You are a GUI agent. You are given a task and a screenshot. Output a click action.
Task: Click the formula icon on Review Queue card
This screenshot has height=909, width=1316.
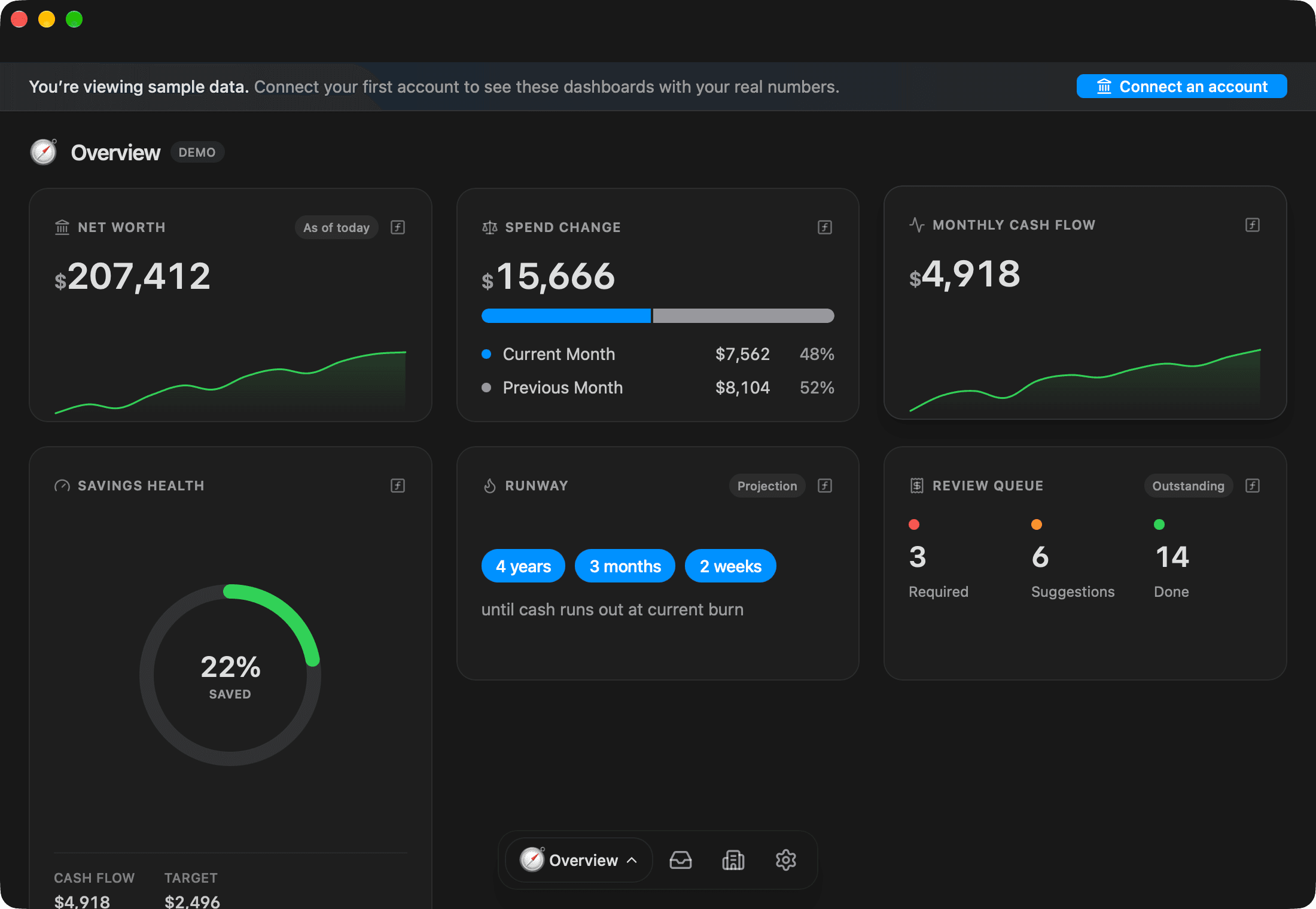pos(1253,486)
